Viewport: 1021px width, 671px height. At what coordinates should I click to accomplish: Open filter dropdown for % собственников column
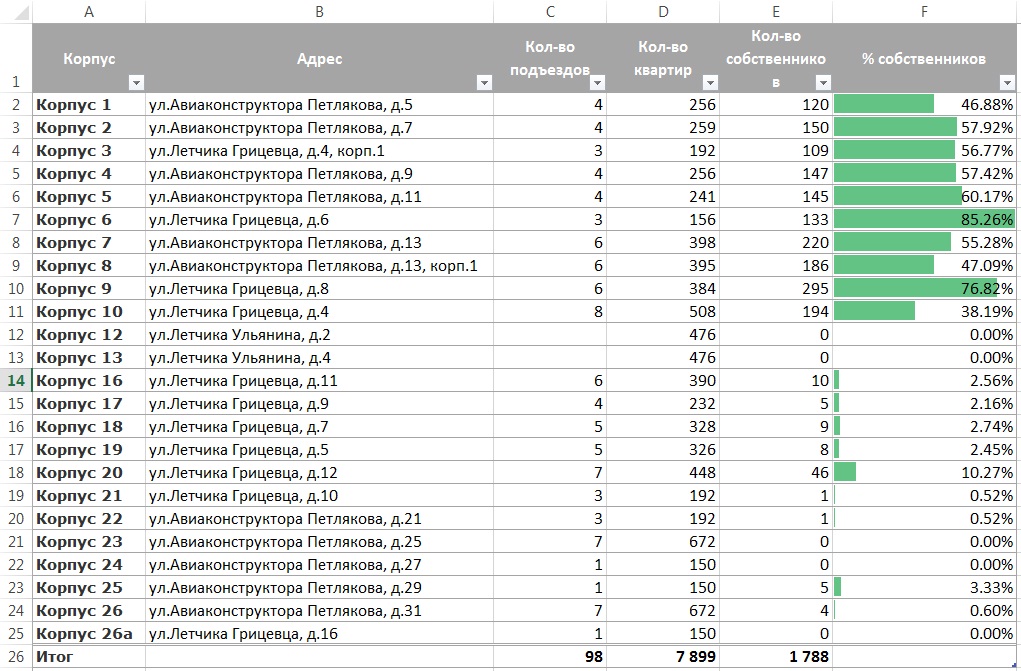pos(1007,83)
